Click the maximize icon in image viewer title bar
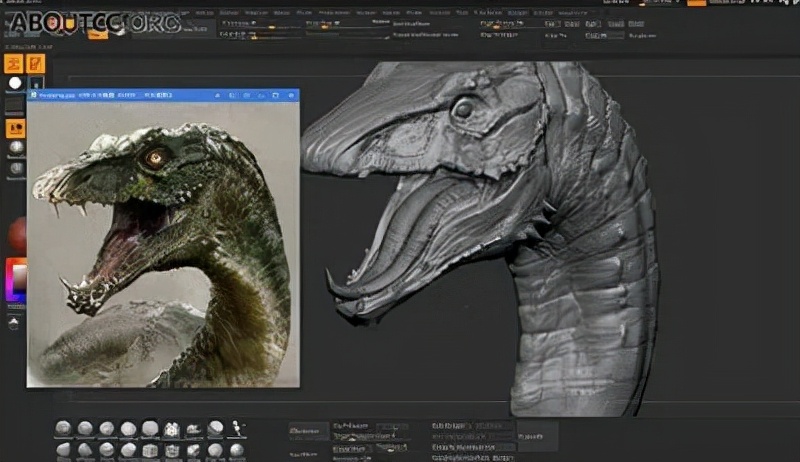 point(275,96)
